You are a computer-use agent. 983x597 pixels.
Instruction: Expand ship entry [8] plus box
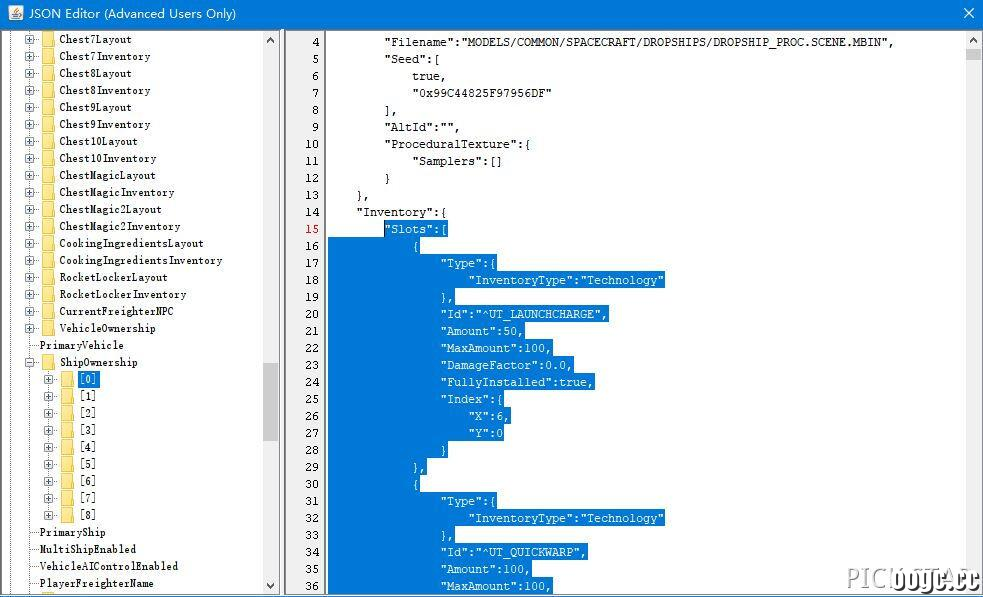coord(49,515)
